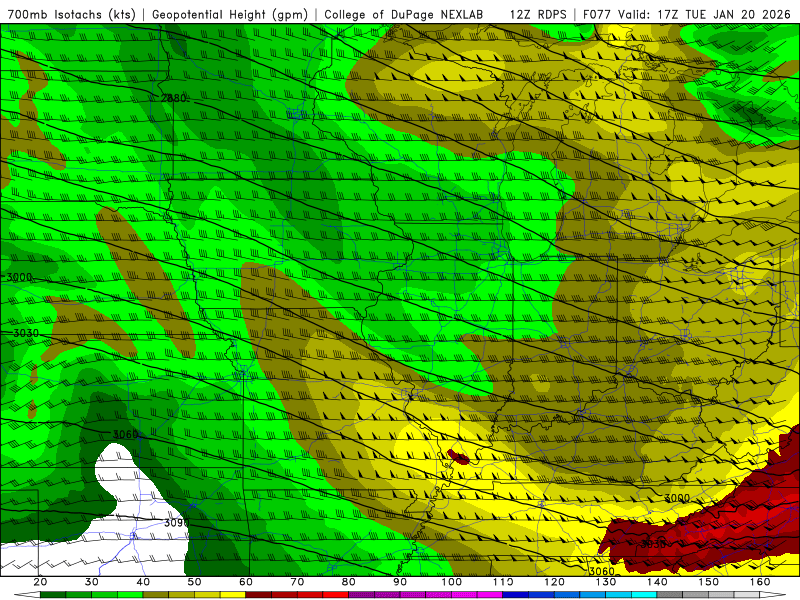800x600 pixels.
Task: Click the 2880 height contour label
Action: (x=174, y=98)
